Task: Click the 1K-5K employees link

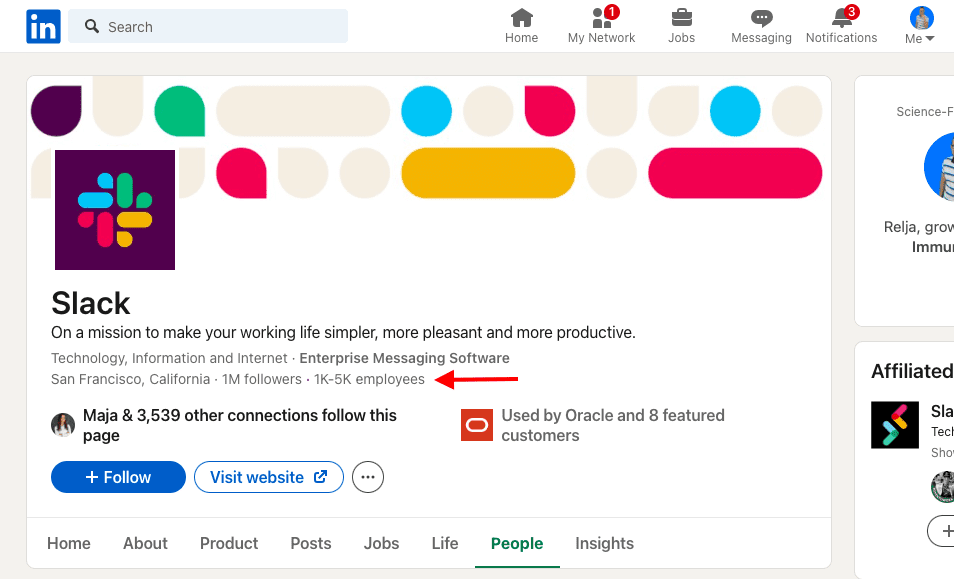Action: click(x=369, y=380)
